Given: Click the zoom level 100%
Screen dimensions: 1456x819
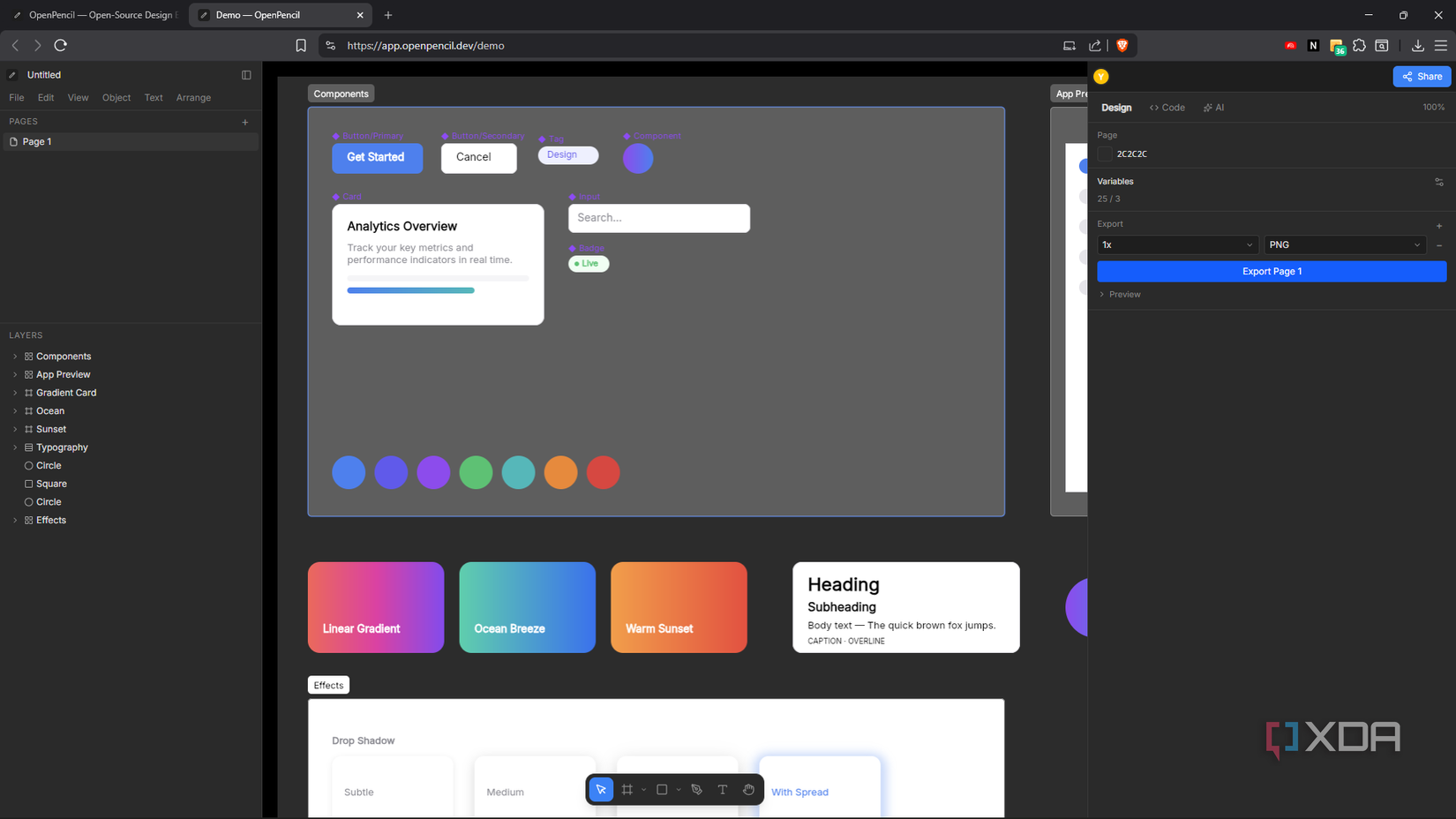Looking at the screenshot, I should click(x=1433, y=108).
